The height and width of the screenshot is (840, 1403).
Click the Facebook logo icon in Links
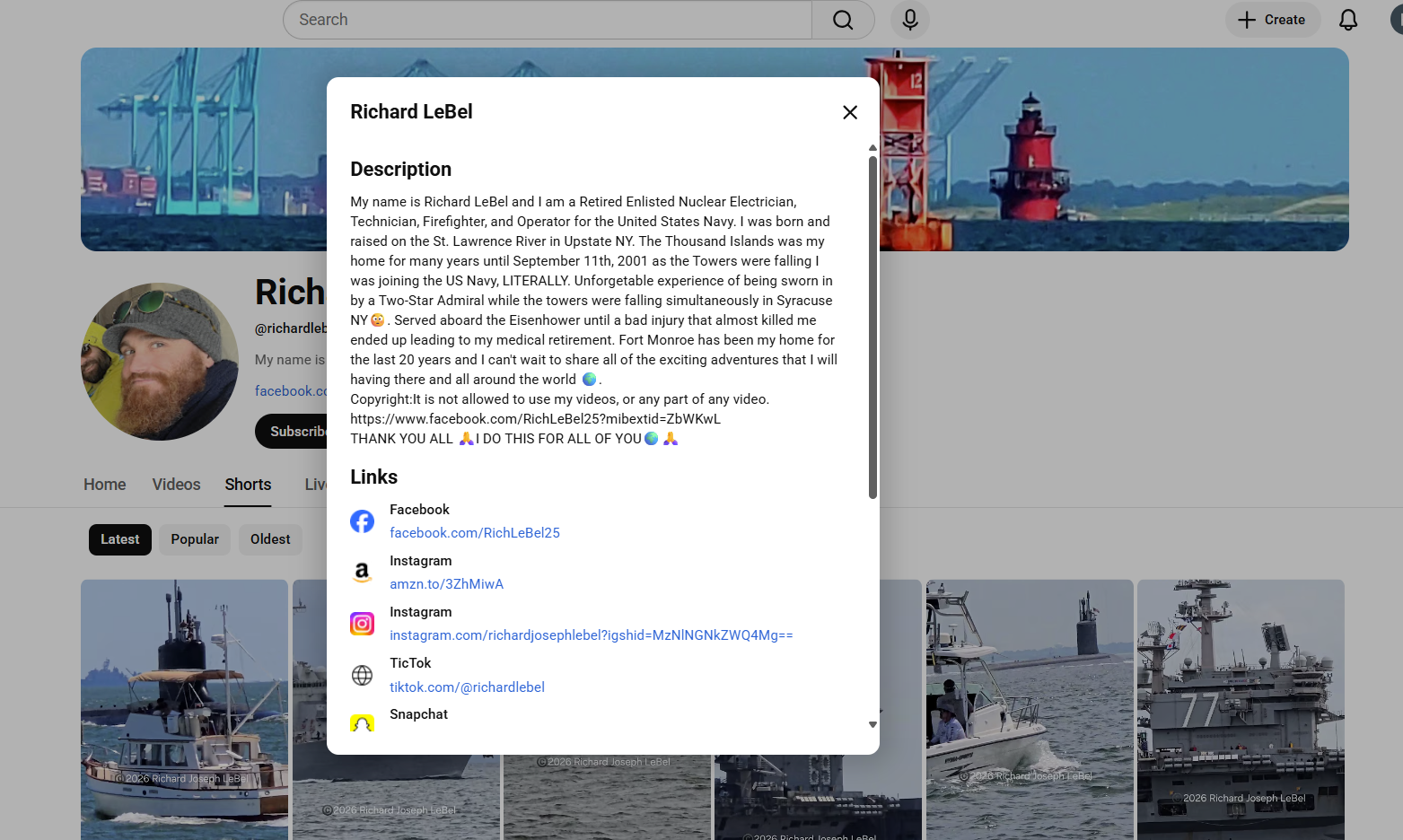click(x=362, y=521)
